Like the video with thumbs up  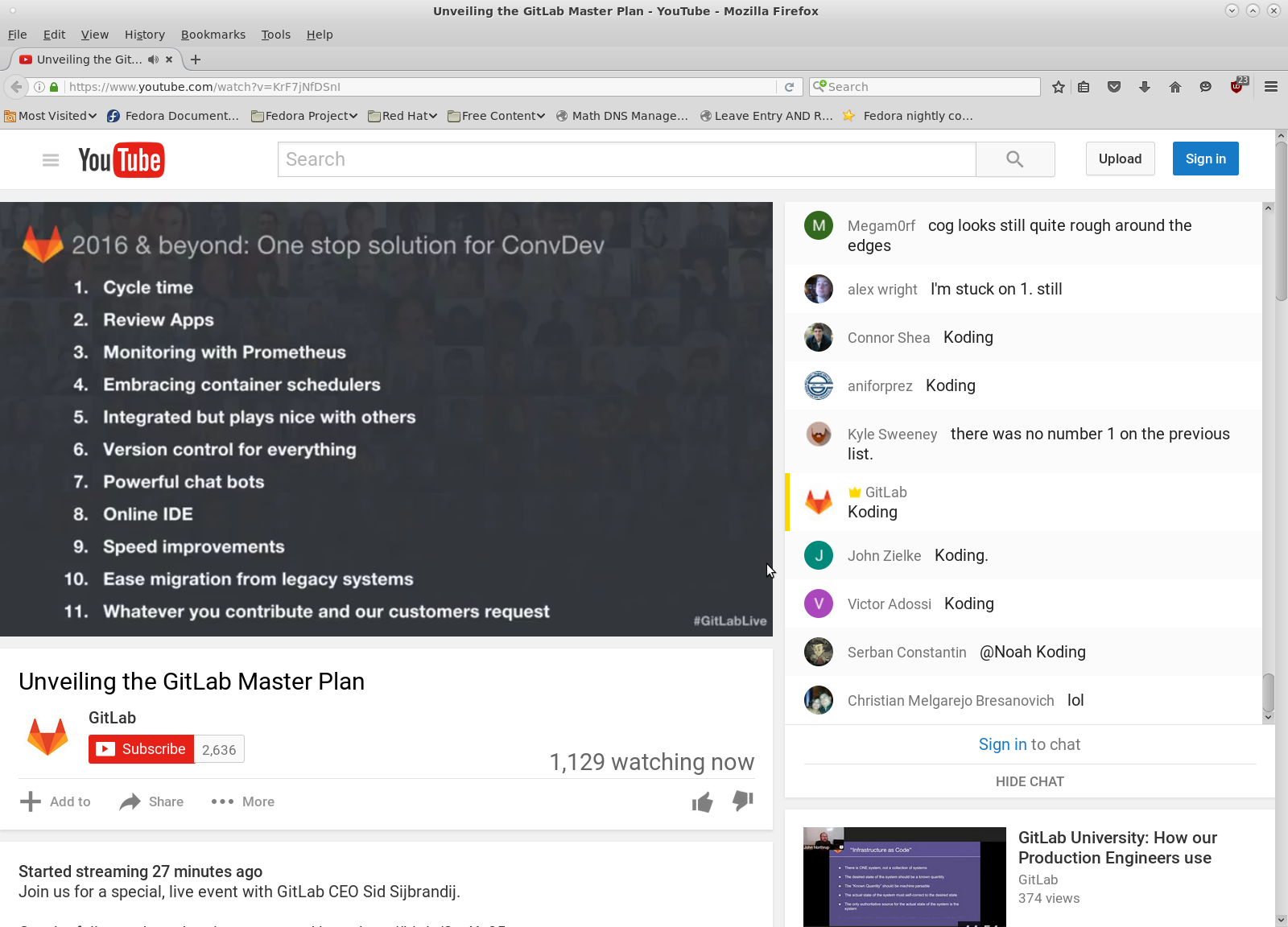pos(702,802)
